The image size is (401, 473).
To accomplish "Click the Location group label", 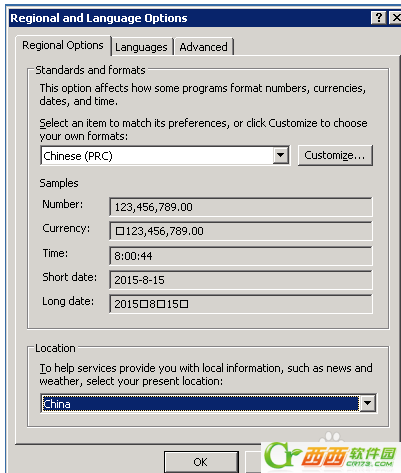I will coord(55,348).
